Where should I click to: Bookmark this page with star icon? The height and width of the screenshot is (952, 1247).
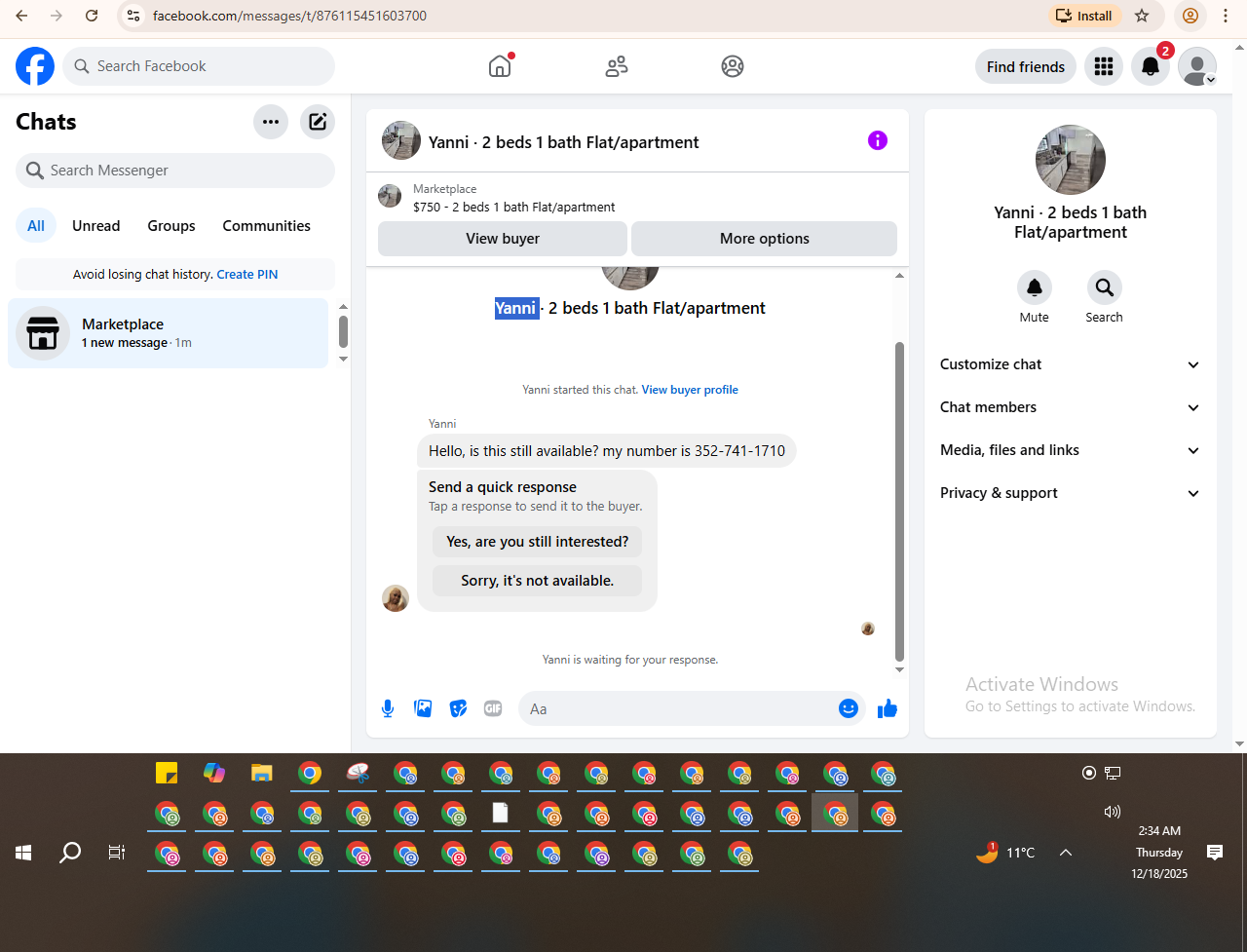(x=1143, y=16)
